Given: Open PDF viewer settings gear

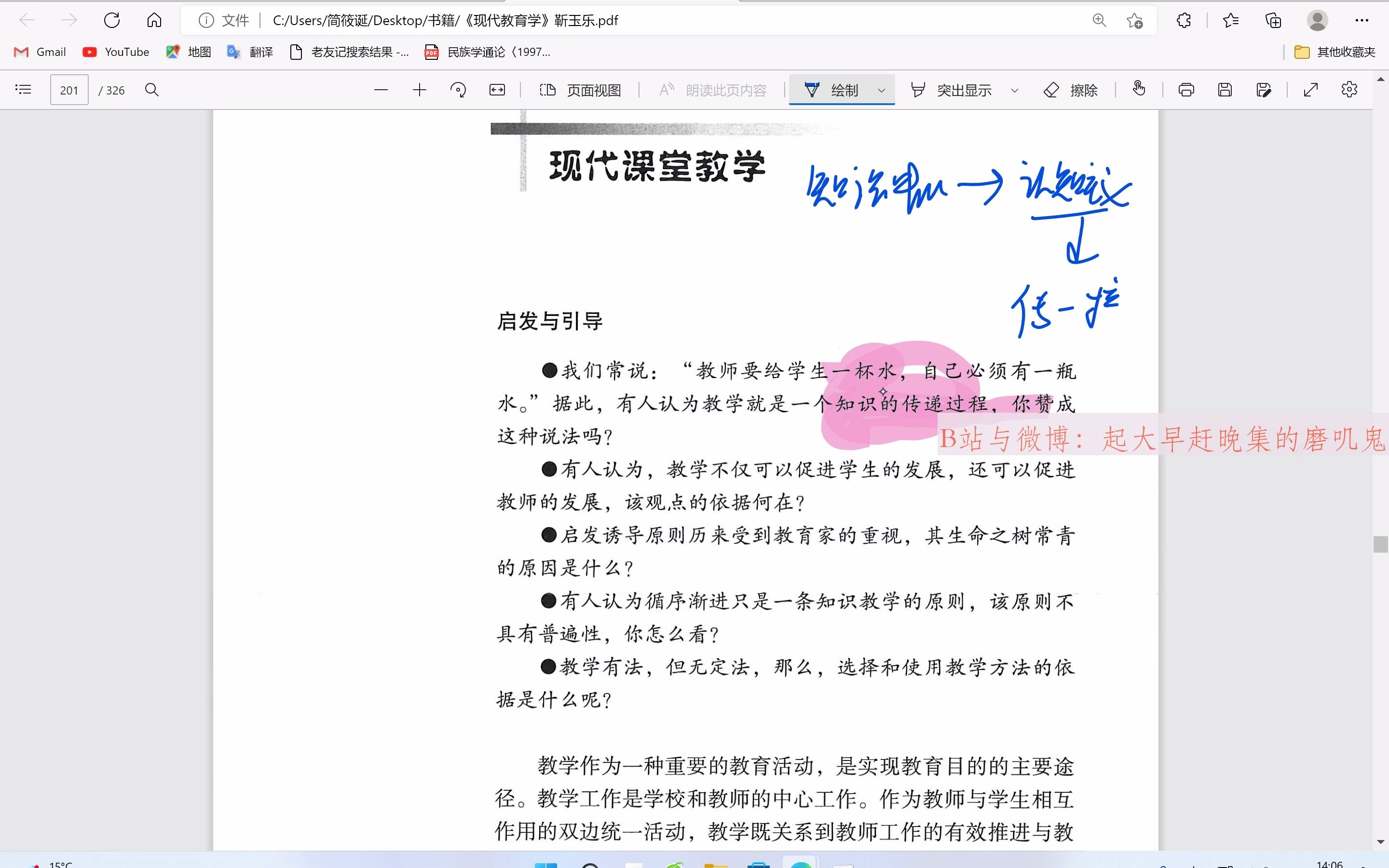Looking at the screenshot, I should click(1349, 90).
